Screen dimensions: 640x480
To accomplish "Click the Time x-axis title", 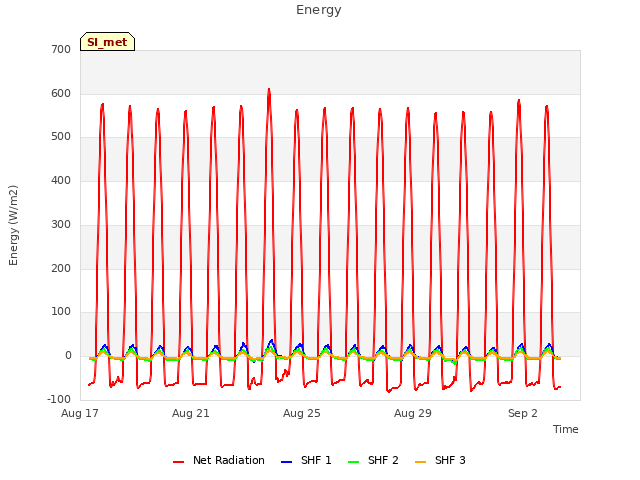I will [565, 429].
